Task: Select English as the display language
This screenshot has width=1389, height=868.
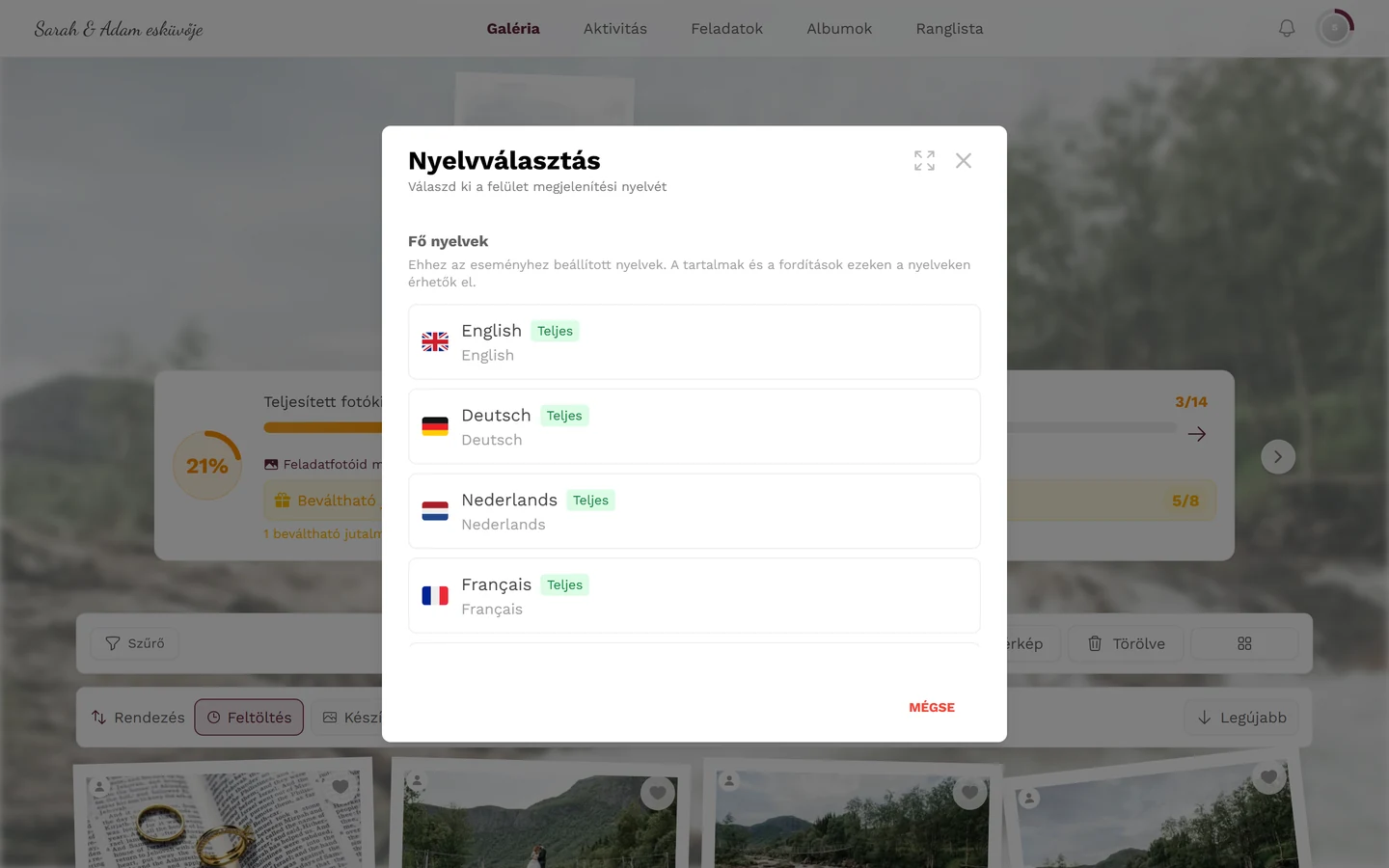Action: 694,342
